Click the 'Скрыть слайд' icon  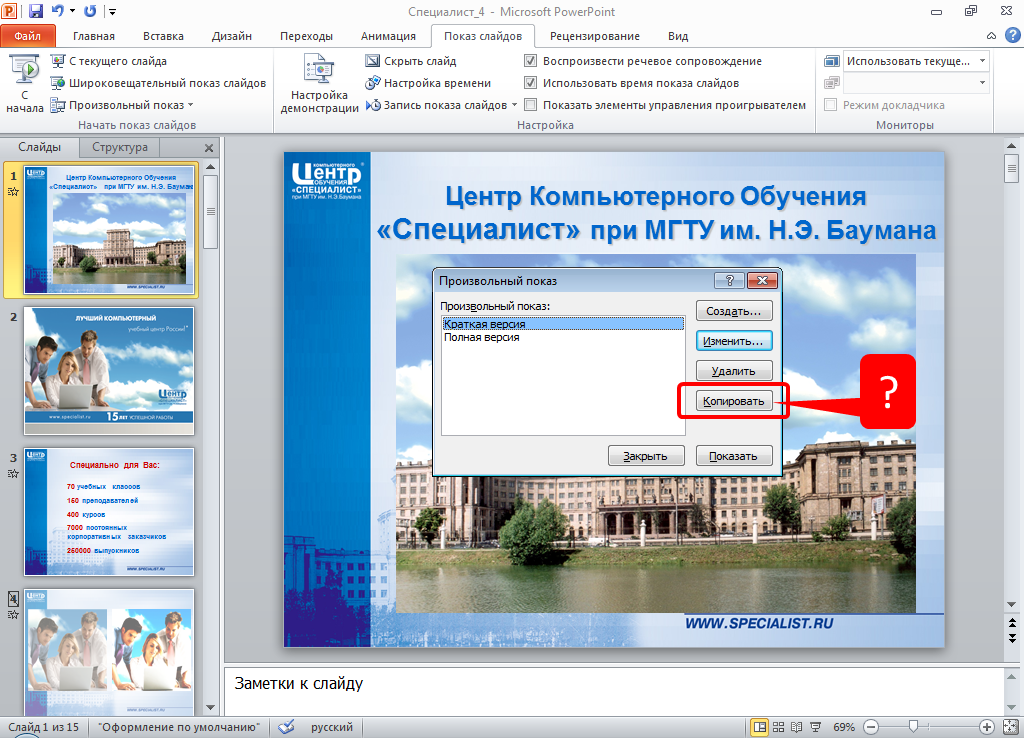[373, 61]
